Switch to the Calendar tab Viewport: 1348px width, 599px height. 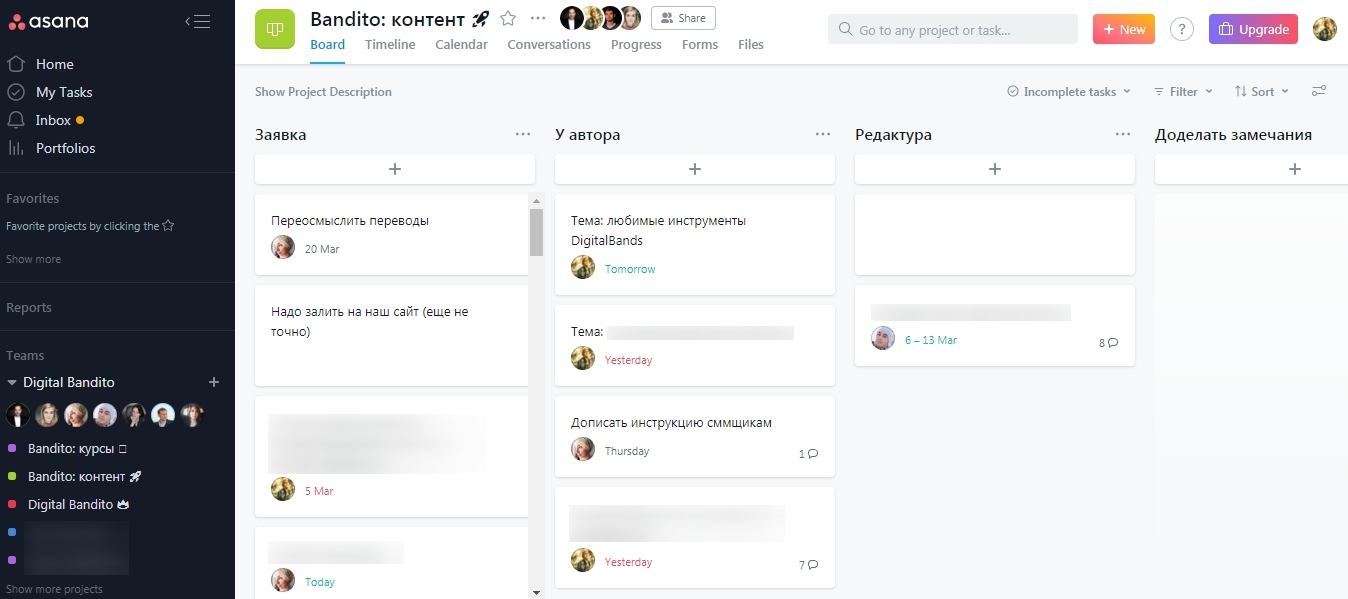(x=461, y=44)
